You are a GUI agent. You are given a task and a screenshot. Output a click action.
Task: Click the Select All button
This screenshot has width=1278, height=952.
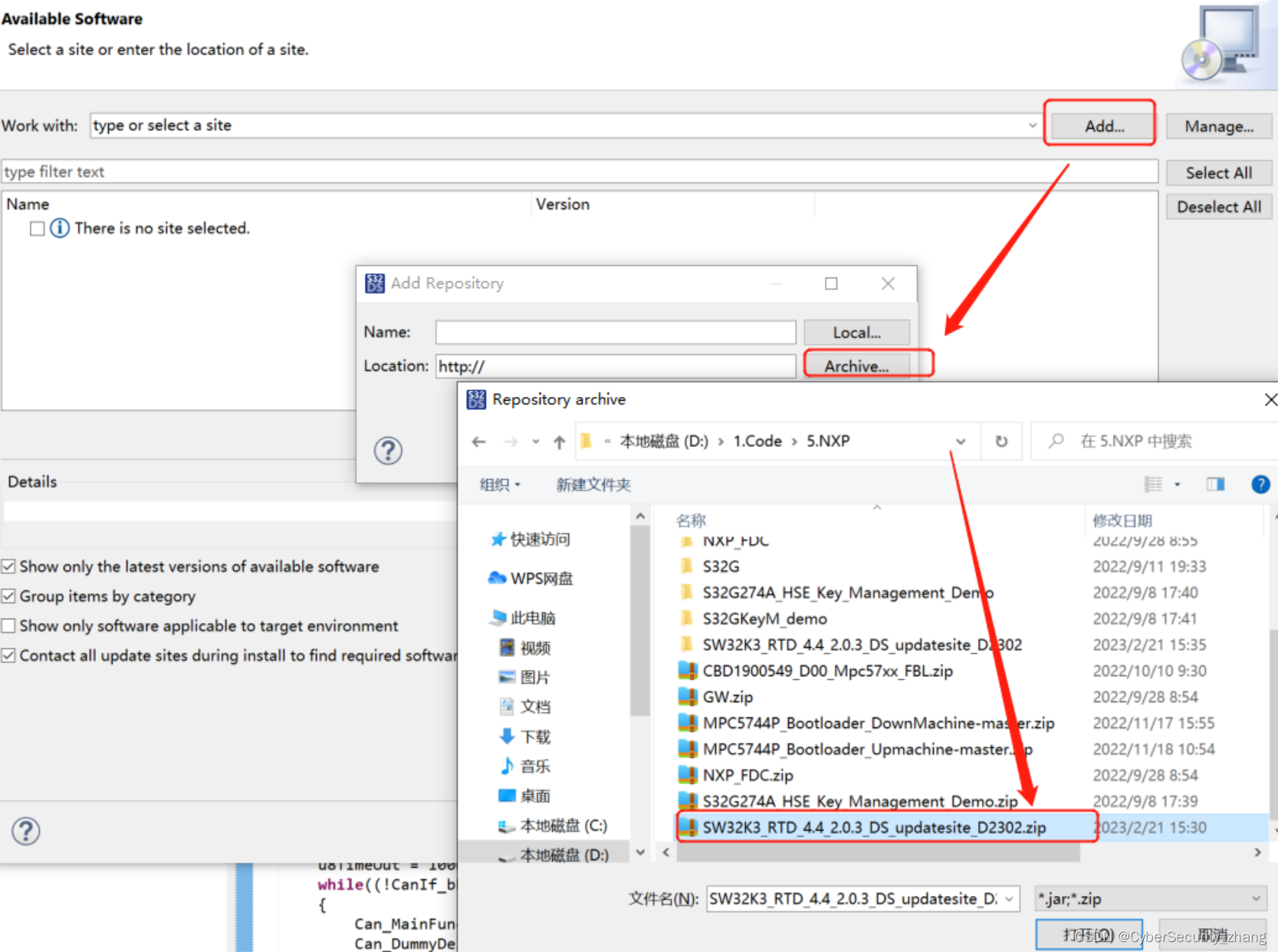1219,173
